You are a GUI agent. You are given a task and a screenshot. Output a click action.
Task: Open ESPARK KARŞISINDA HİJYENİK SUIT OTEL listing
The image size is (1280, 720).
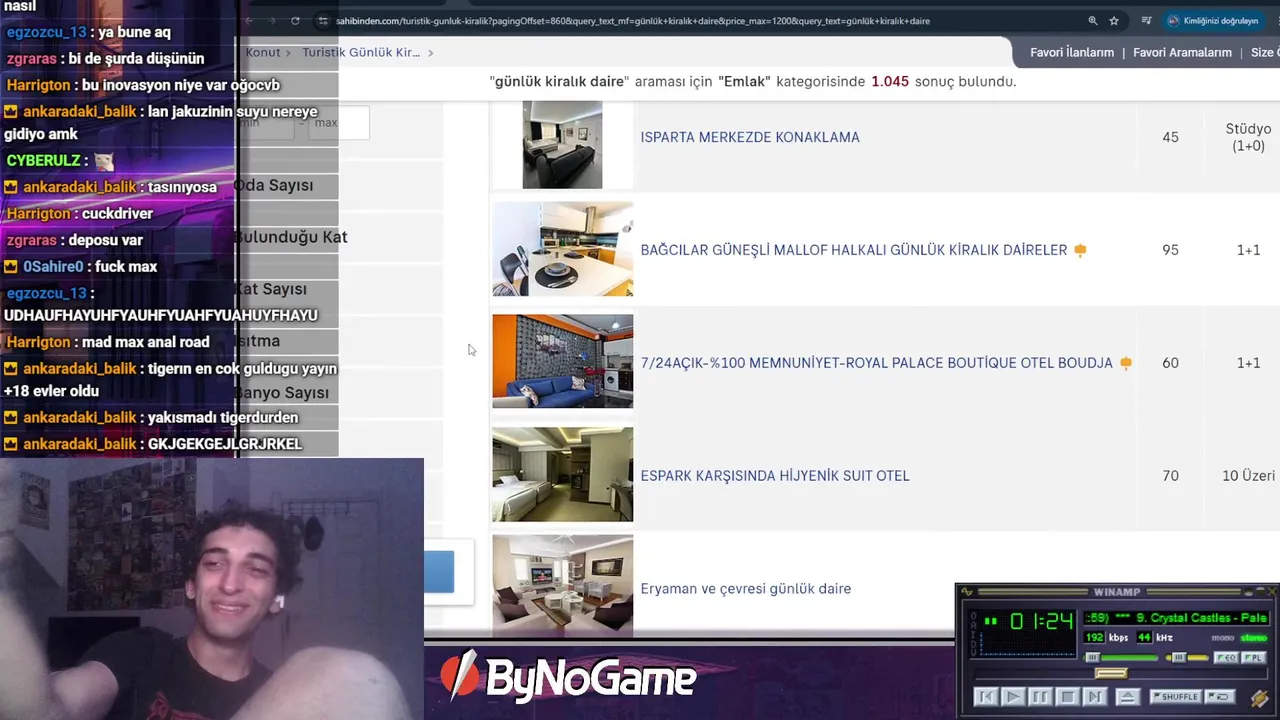point(775,476)
